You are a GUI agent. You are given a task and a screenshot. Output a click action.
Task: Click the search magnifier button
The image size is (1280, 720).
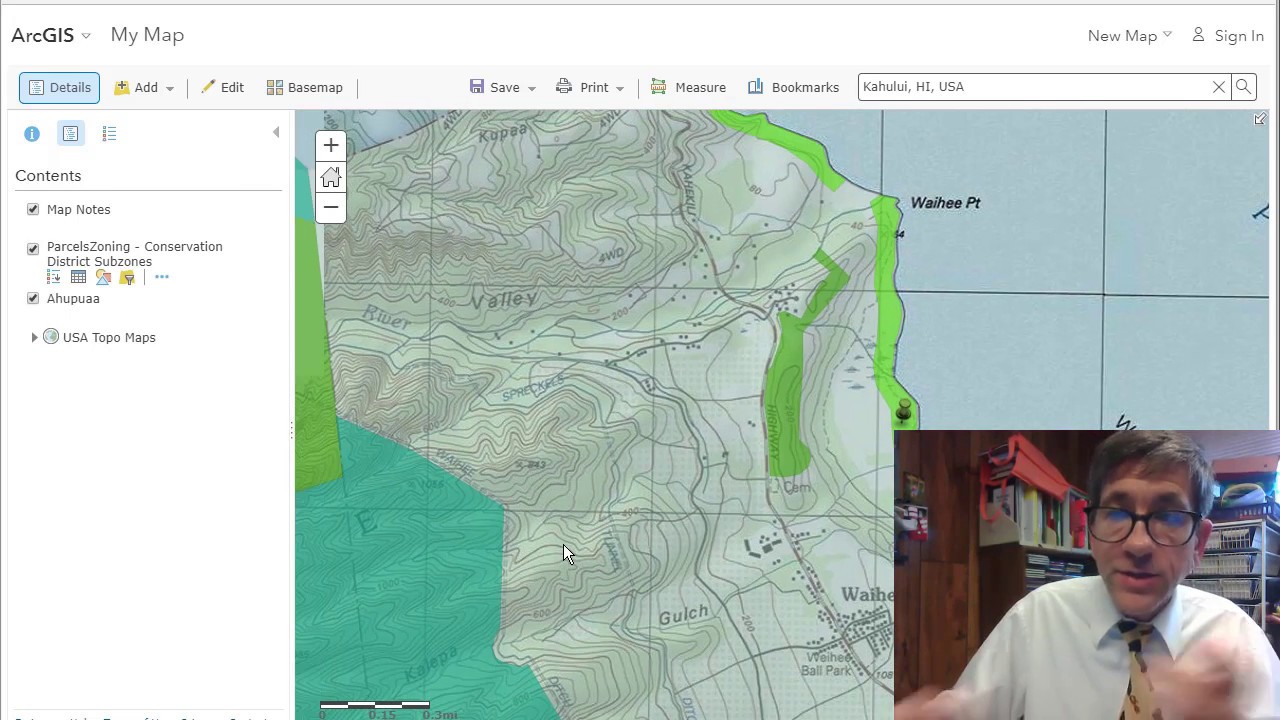coord(1243,87)
